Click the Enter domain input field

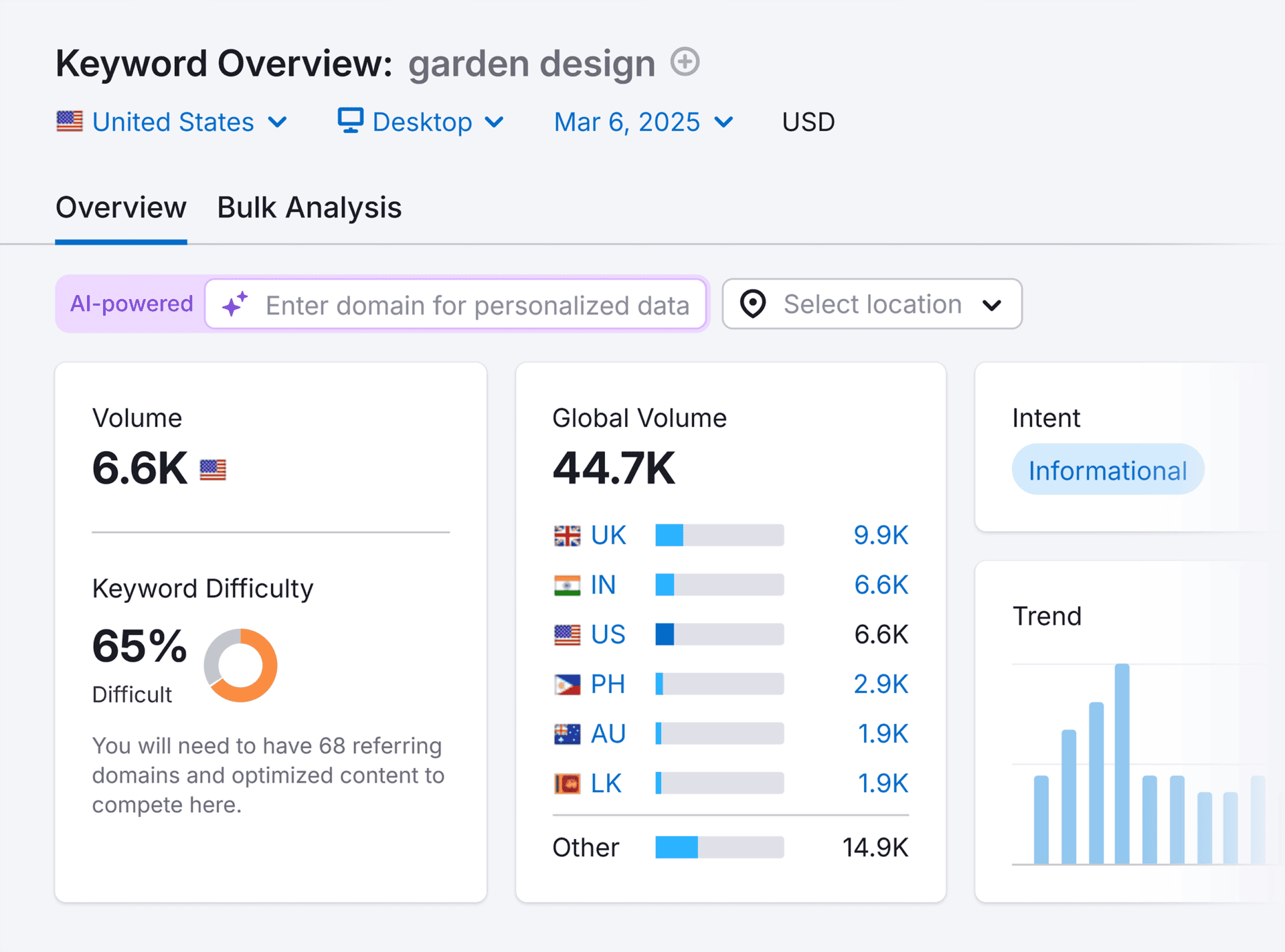click(477, 305)
